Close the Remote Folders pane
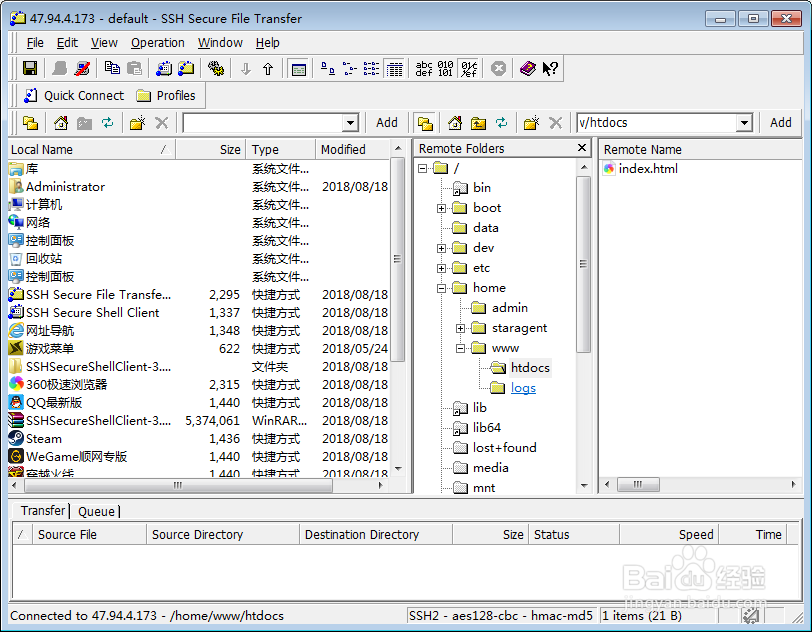The image size is (812, 632). [x=582, y=148]
